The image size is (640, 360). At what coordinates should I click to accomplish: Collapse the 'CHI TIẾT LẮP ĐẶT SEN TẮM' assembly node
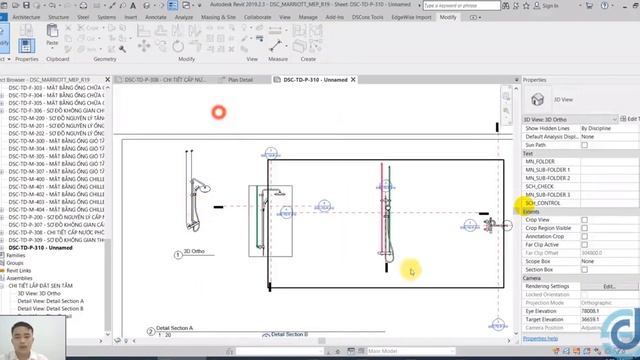pos(2,286)
